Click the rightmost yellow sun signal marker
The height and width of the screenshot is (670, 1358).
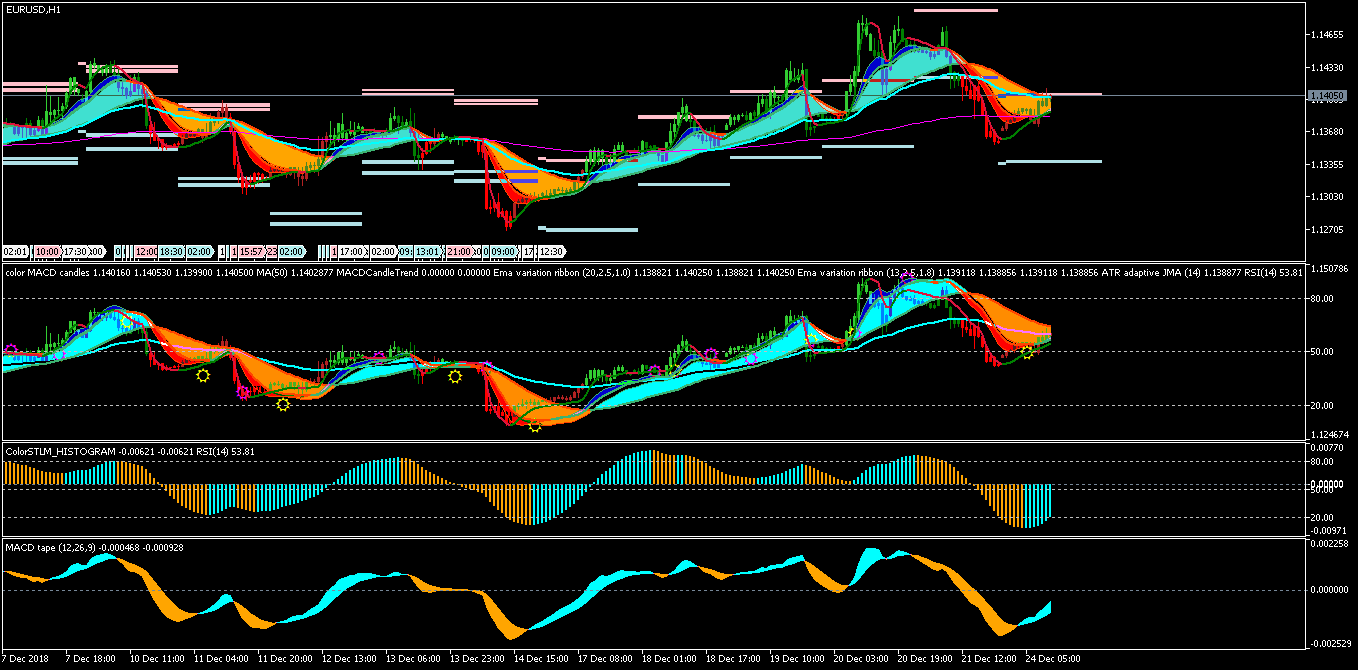click(1028, 353)
